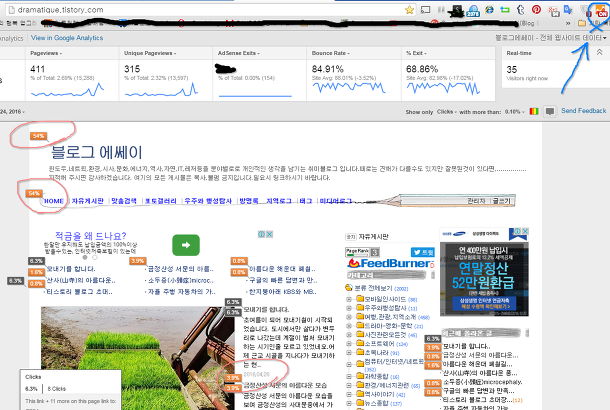
Task: Toggle the show colors swatch icon
Action: tap(534, 112)
